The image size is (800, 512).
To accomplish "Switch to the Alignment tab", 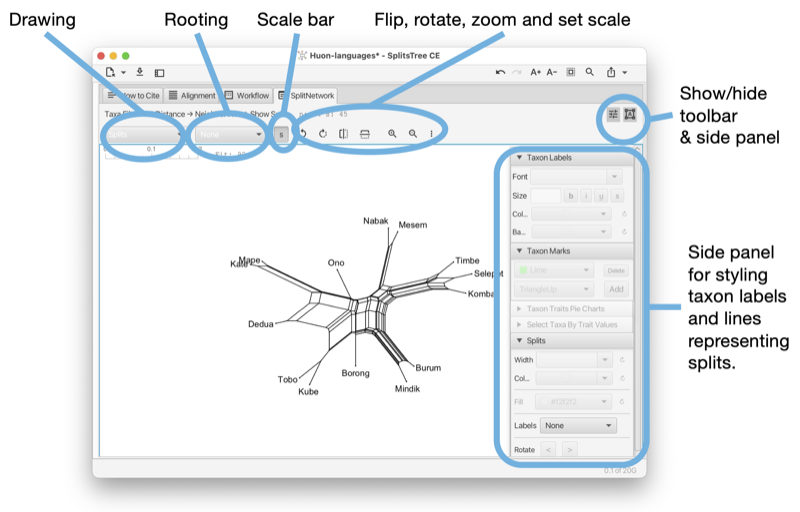I will (x=192, y=95).
